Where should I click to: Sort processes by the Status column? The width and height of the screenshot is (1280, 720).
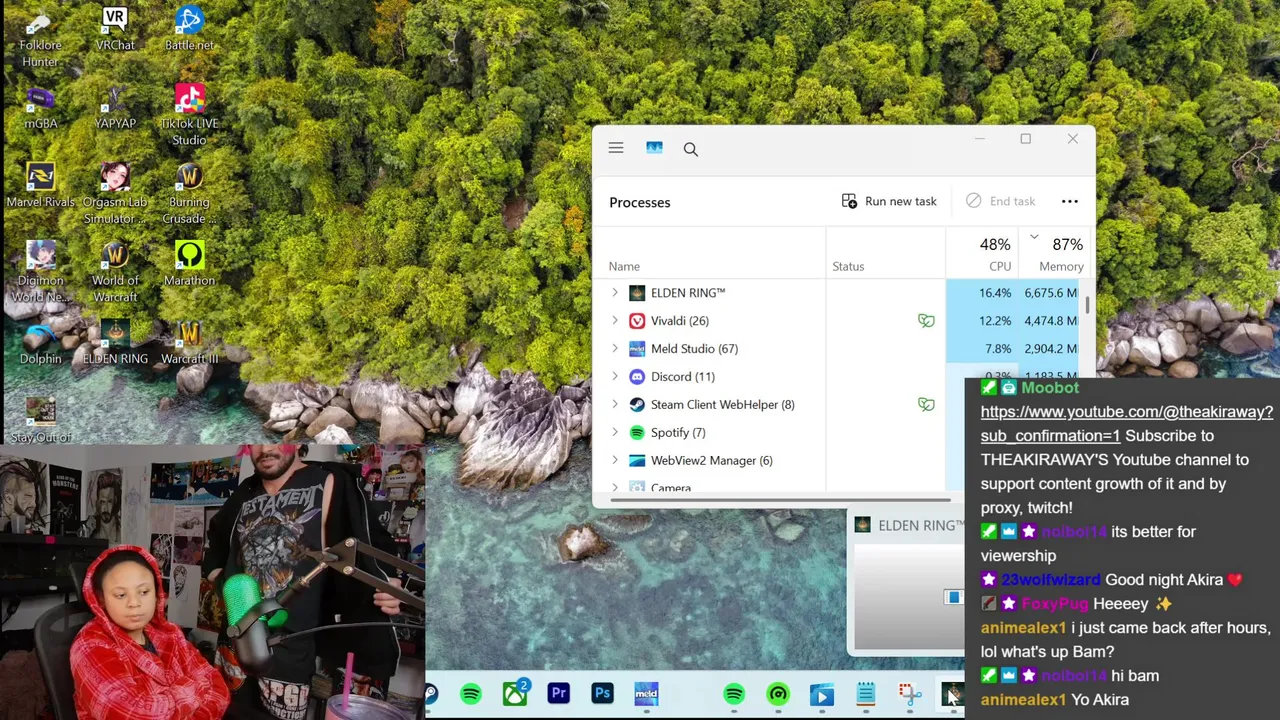[x=848, y=267]
